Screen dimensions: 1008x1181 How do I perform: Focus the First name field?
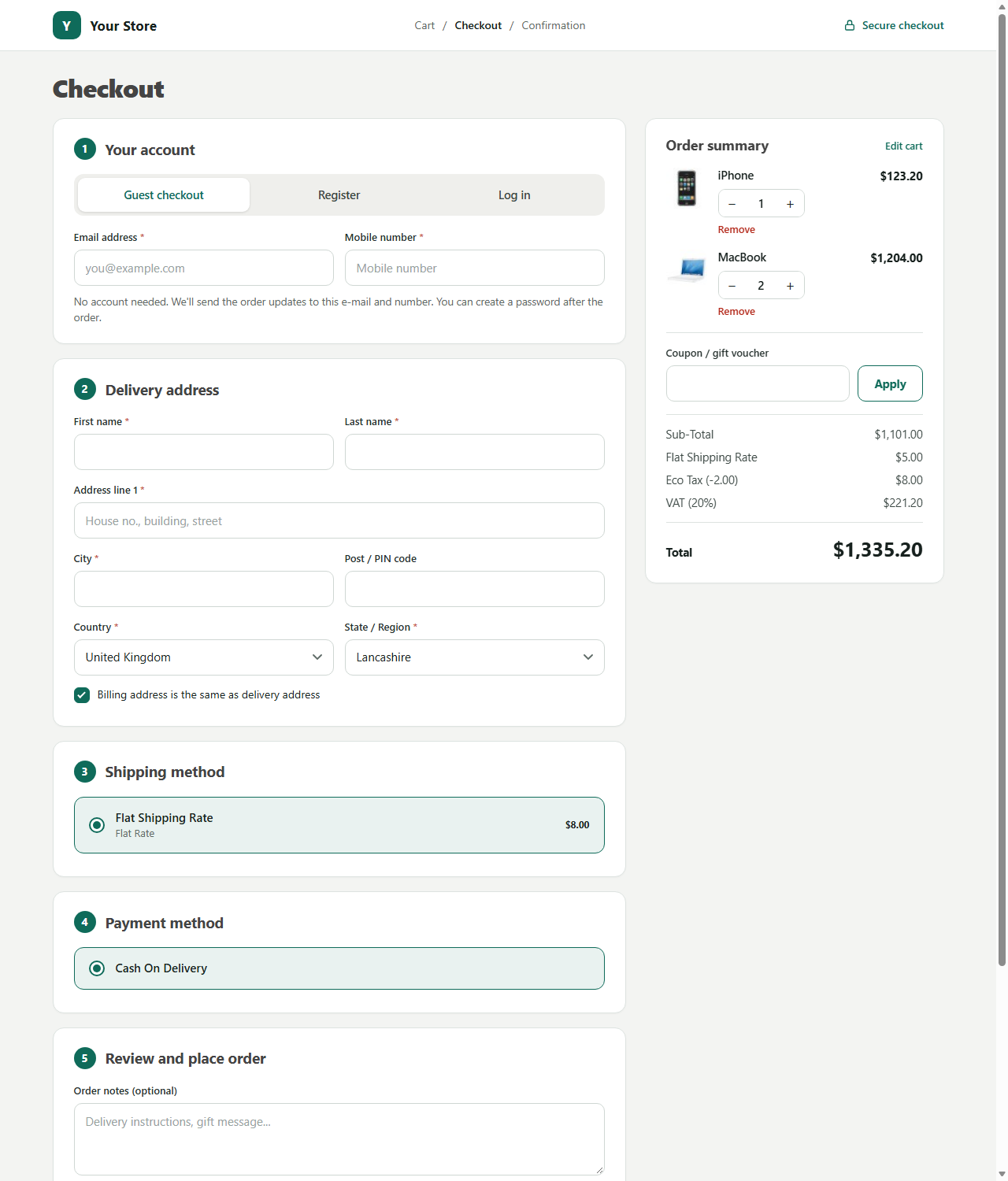point(204,452)
